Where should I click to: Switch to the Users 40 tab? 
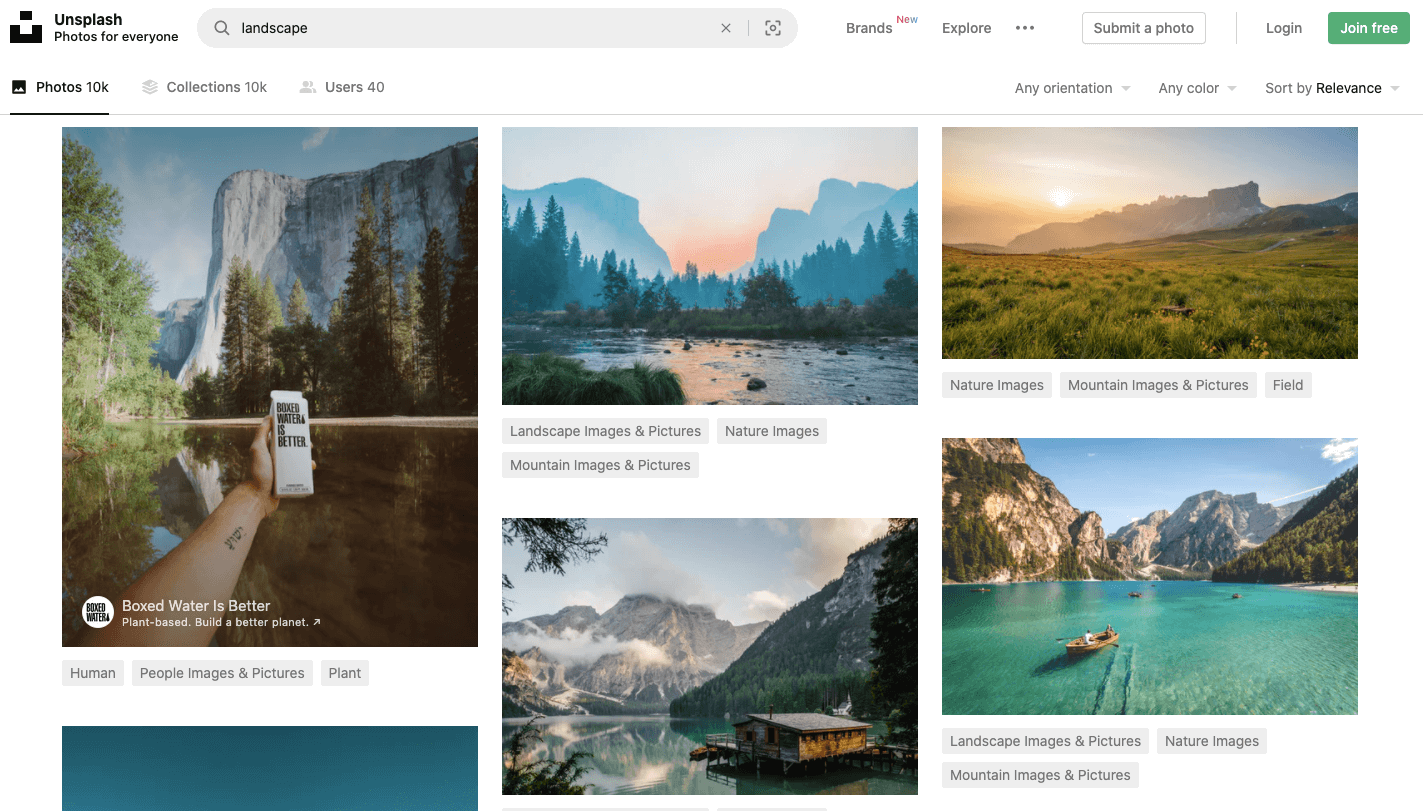point(342,87)
